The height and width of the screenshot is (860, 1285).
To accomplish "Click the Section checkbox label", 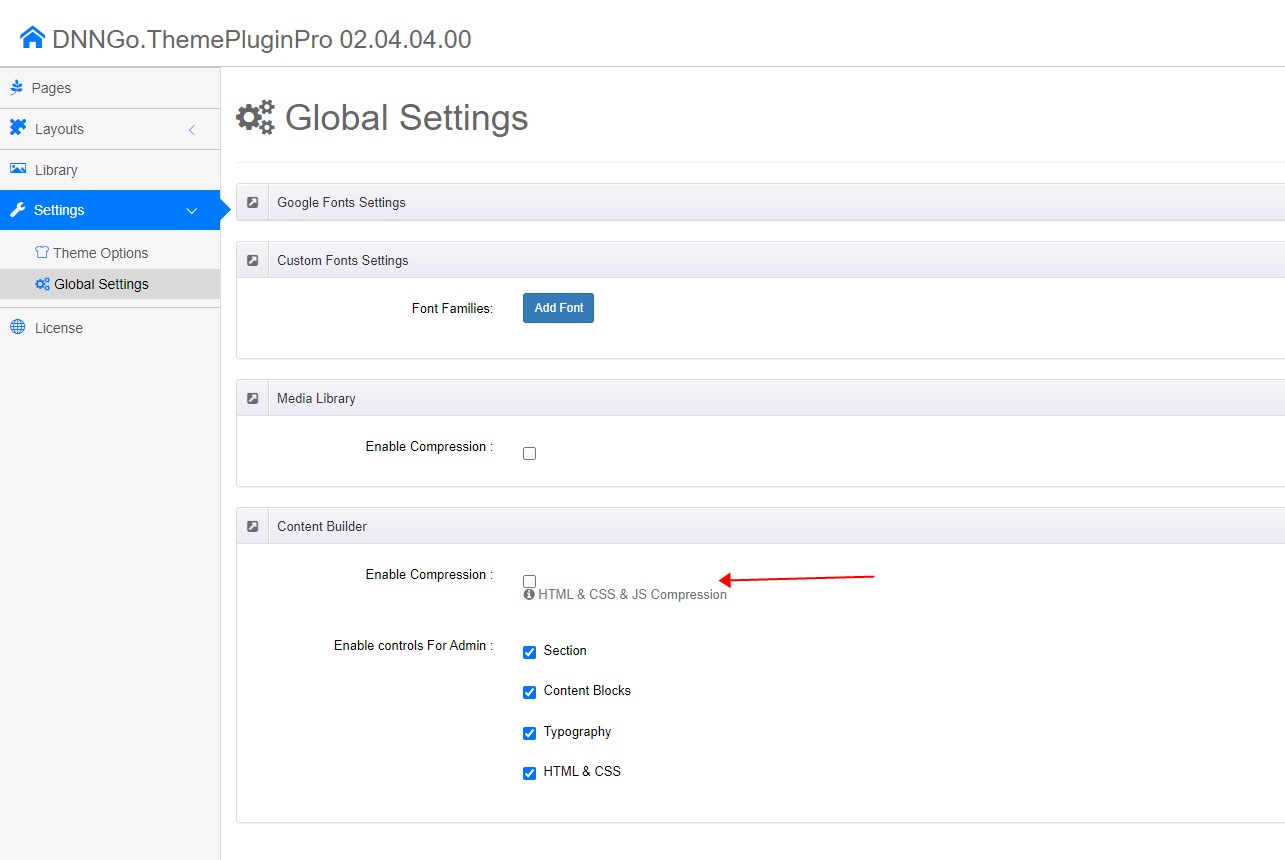I will click(x=565, y=650).
